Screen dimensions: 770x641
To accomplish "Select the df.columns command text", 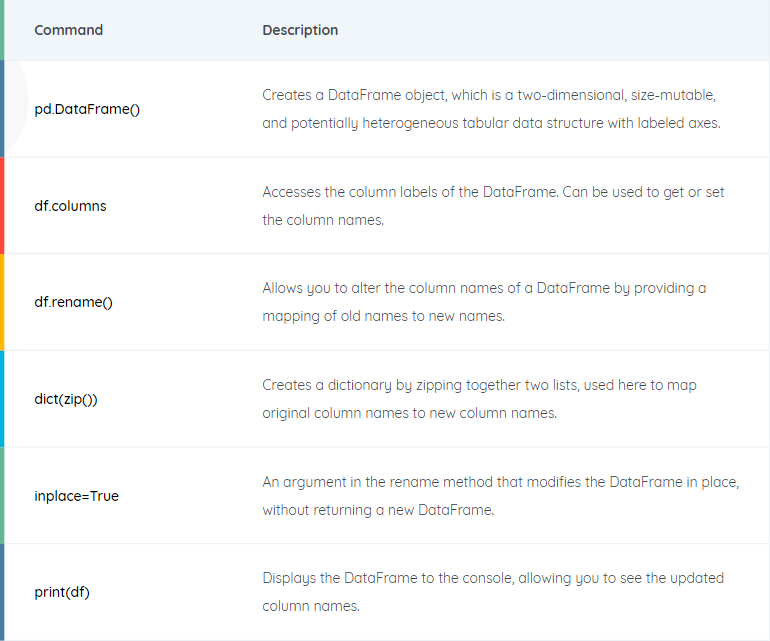I will point(70,206).
